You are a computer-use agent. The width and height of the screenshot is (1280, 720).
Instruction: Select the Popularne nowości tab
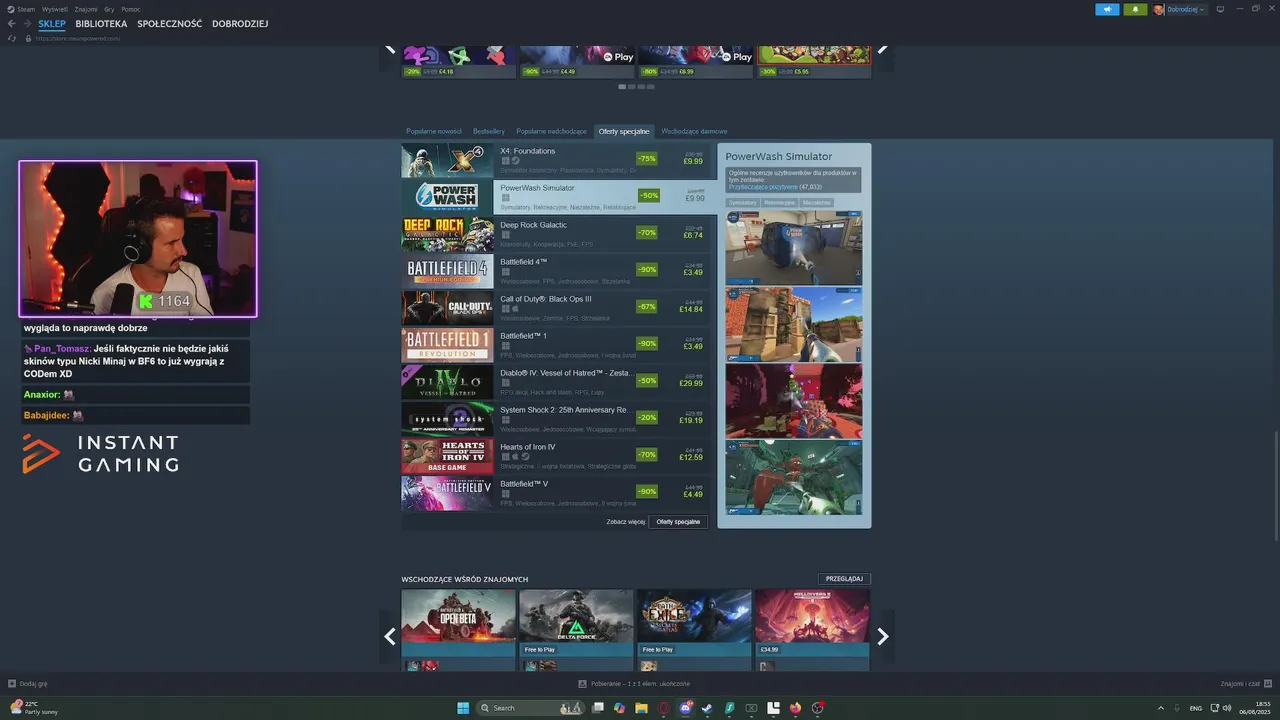[434, 131]
